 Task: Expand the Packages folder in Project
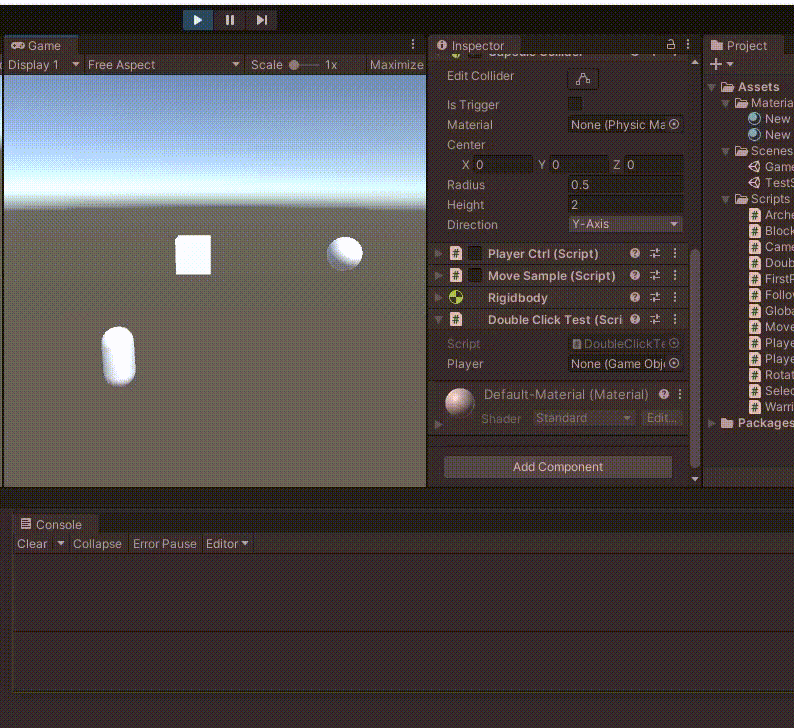click(712, 423)
